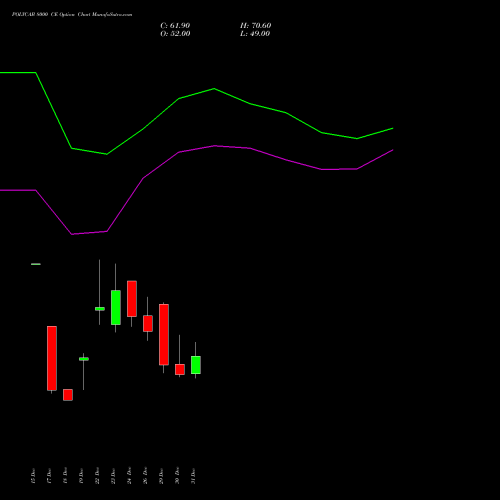Click the open value O: 52.00

tap(175, 34)
